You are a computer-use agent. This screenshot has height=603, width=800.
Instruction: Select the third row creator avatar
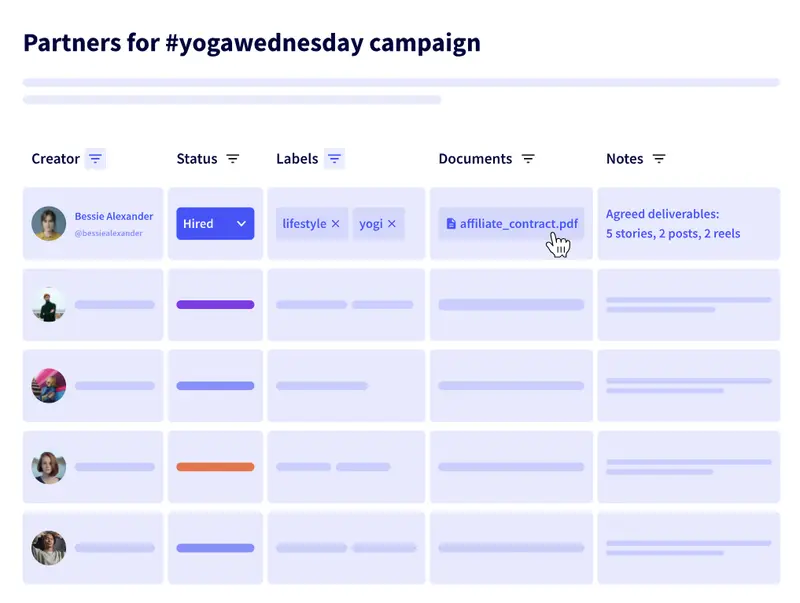49,386
